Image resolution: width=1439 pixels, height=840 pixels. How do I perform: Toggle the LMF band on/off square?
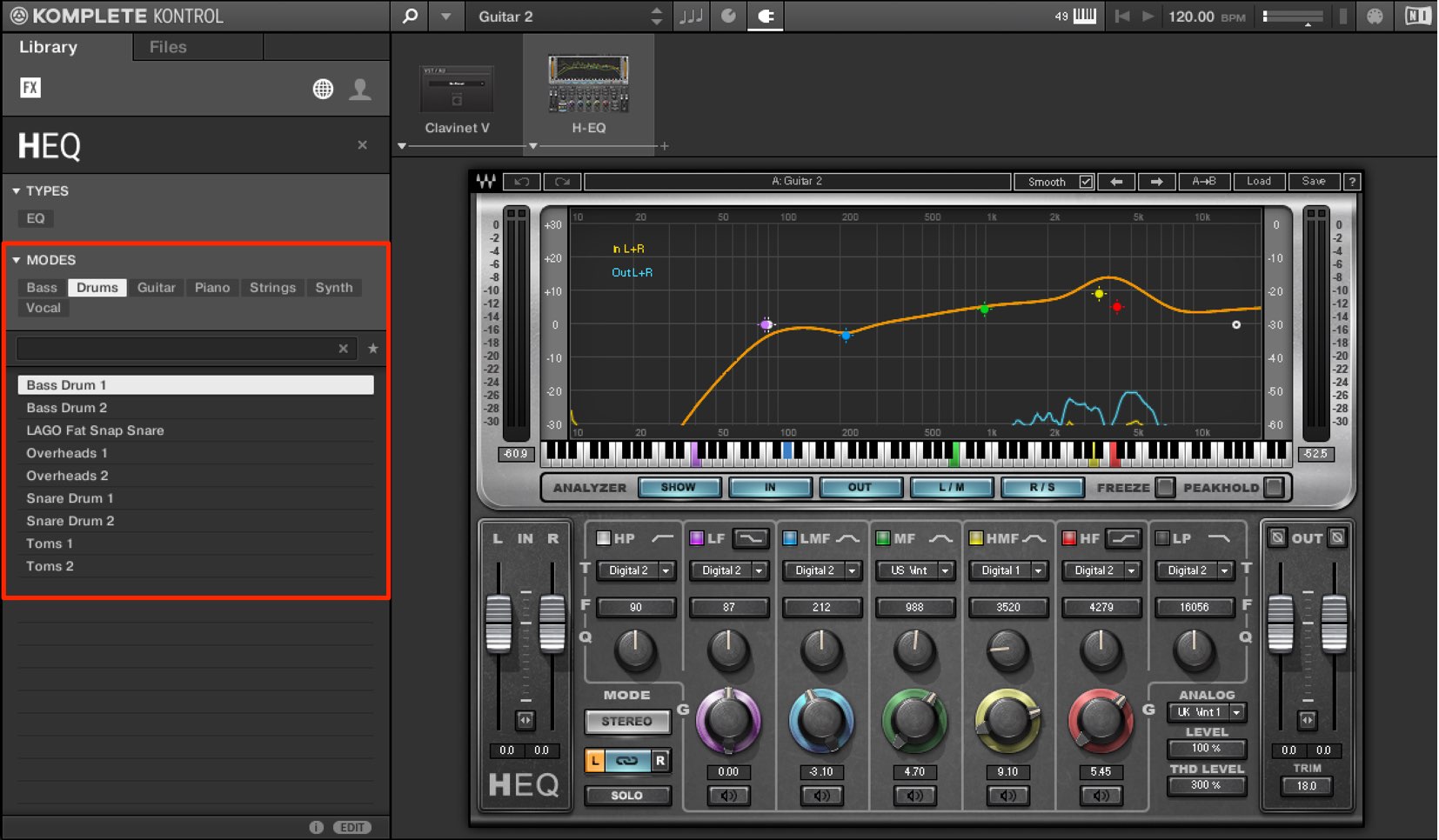(x=789, y=538)
